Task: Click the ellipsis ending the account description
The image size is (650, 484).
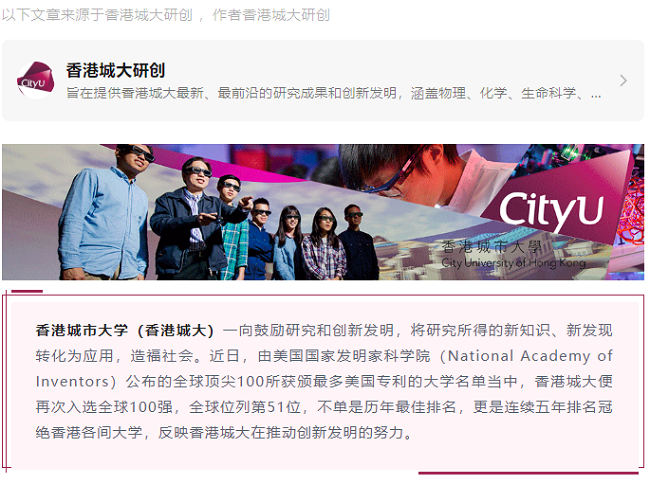Action: pyautogui.click(x=596, y=95)
